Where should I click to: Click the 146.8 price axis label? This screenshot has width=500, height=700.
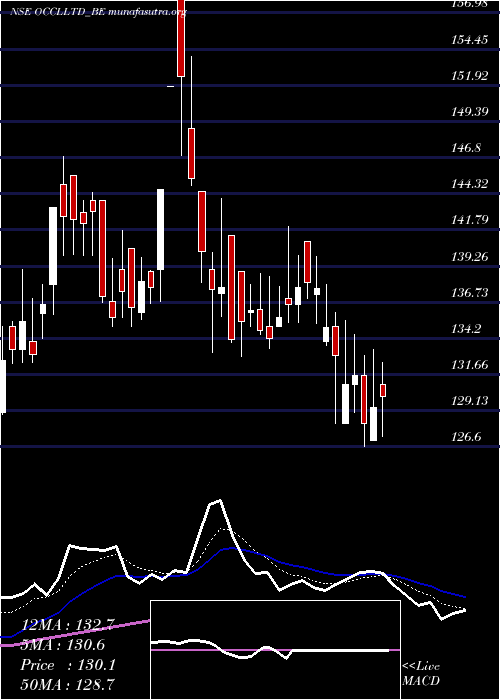466,148
